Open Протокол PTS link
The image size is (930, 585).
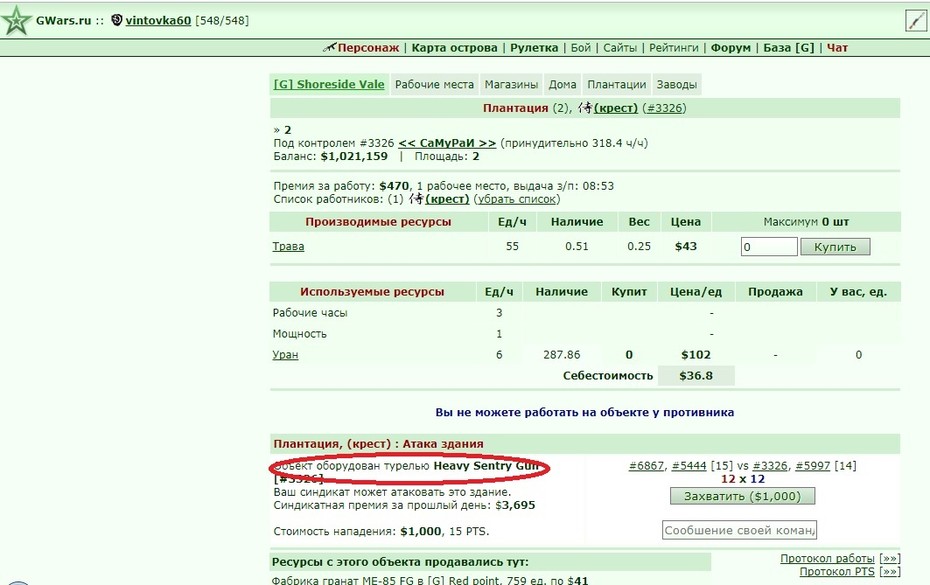click(837, 571)
